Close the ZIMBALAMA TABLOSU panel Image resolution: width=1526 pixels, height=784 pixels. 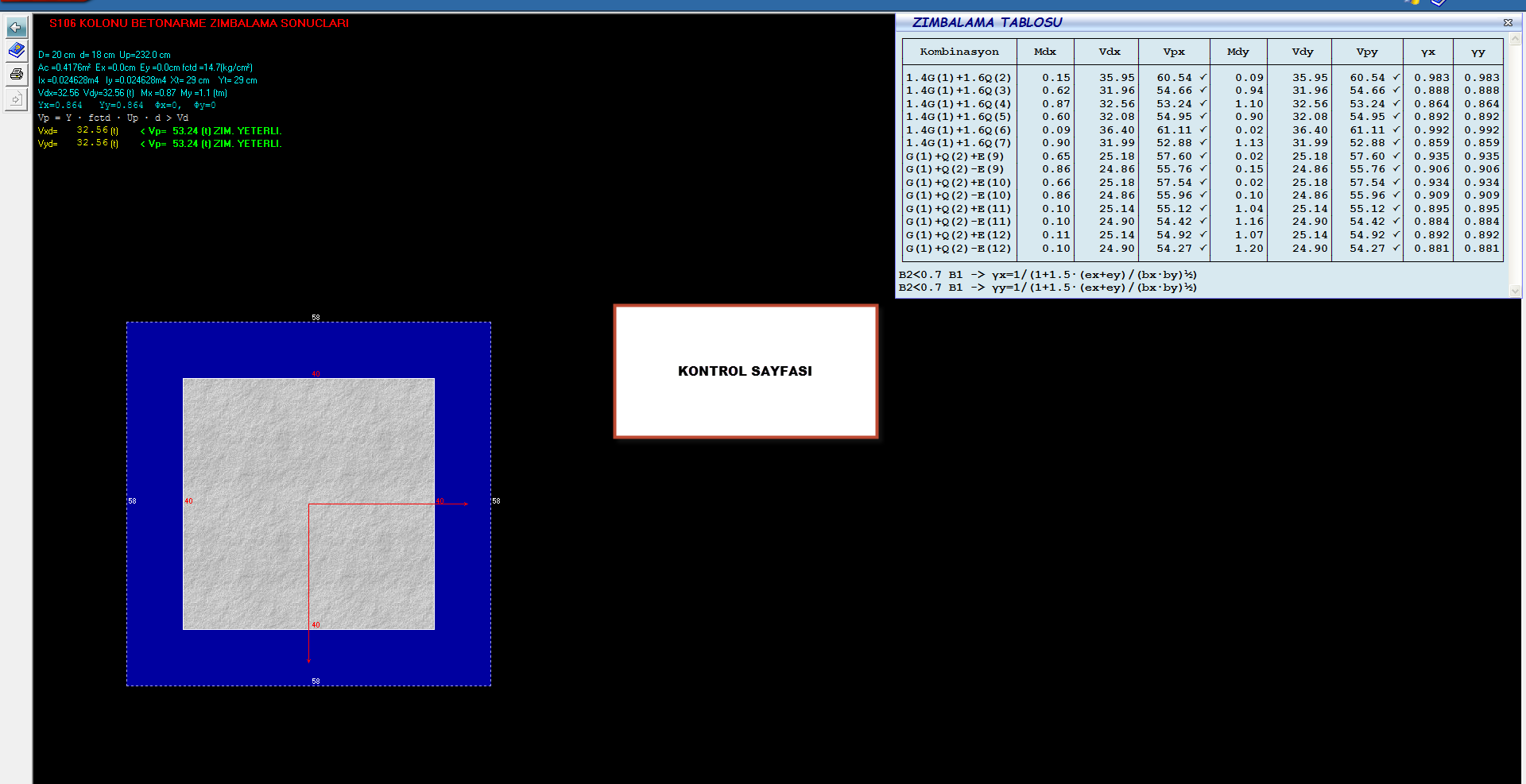pos(1508,23)
